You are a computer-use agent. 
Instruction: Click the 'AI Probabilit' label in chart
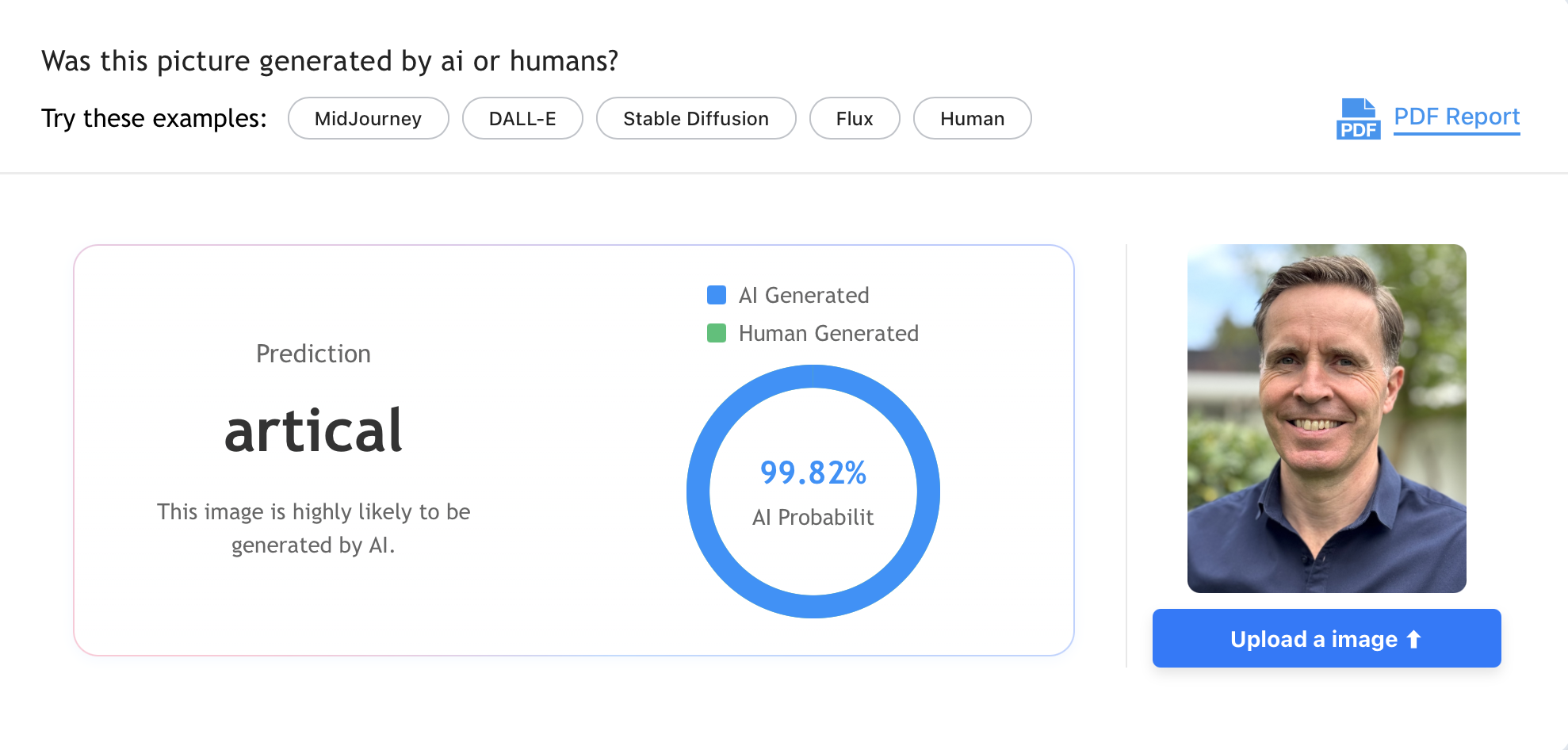click(813, 517)
